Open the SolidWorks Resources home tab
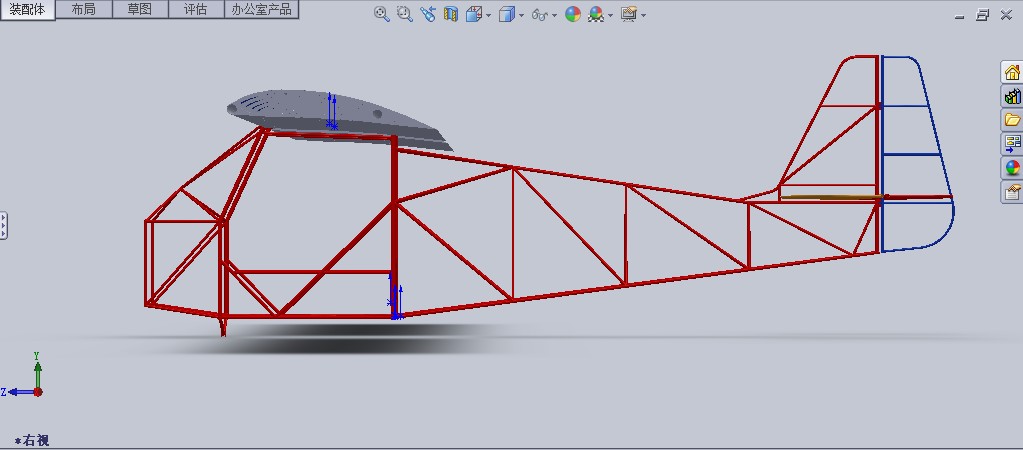 click(x=1012, y=72)
